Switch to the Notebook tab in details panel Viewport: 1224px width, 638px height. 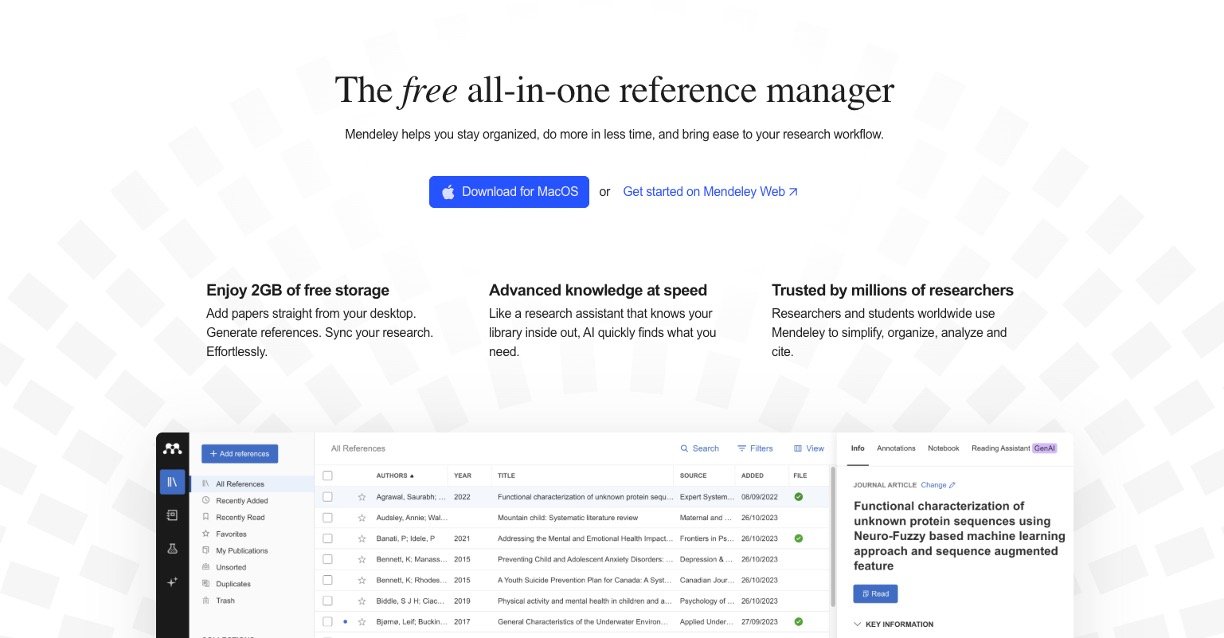tap(943, 449)
